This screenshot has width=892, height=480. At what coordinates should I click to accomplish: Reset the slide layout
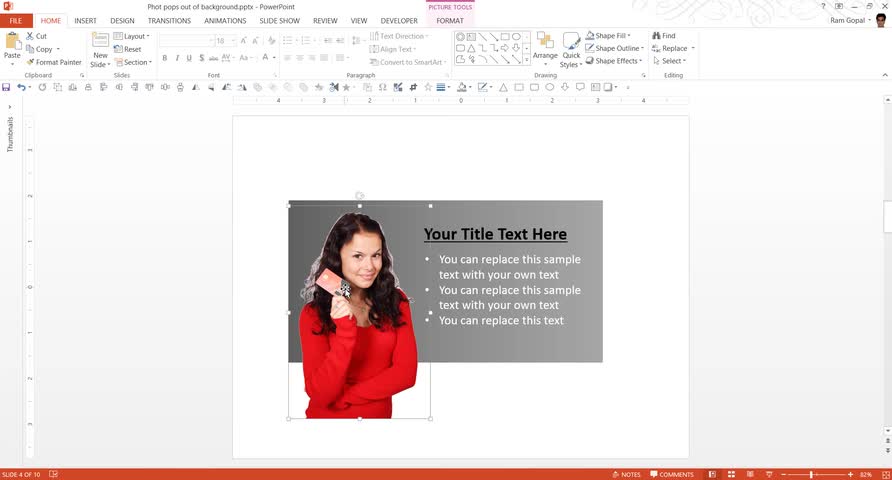[x=127, y=49]
